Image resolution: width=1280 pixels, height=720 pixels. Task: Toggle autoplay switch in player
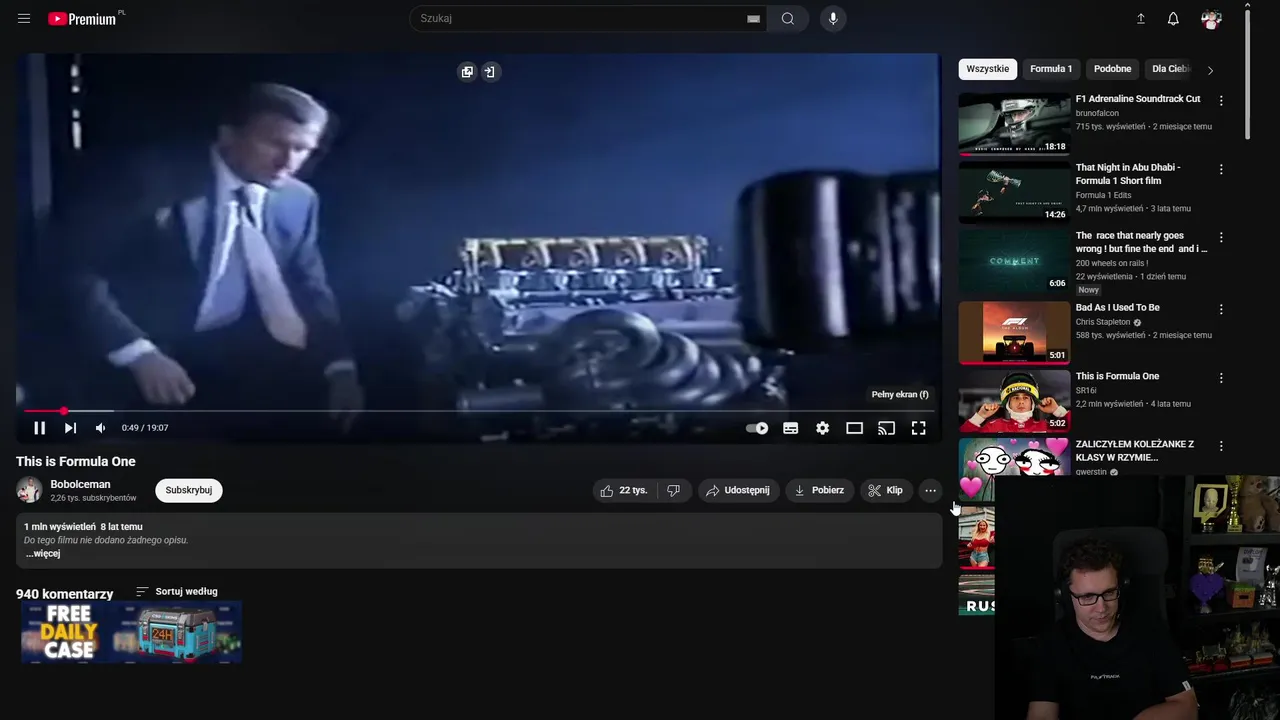(x=757, y=428)
